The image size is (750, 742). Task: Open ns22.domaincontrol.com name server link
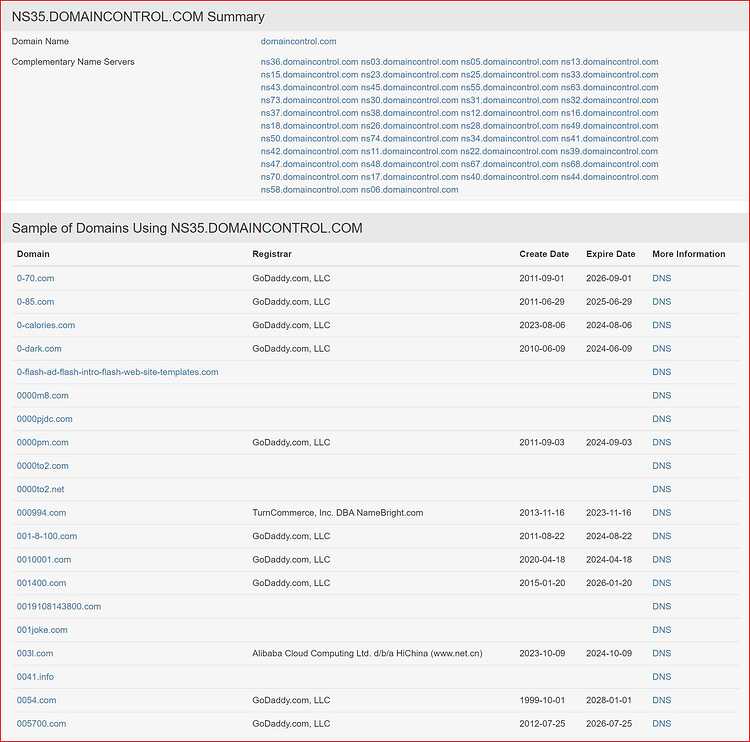click(509, 151)
